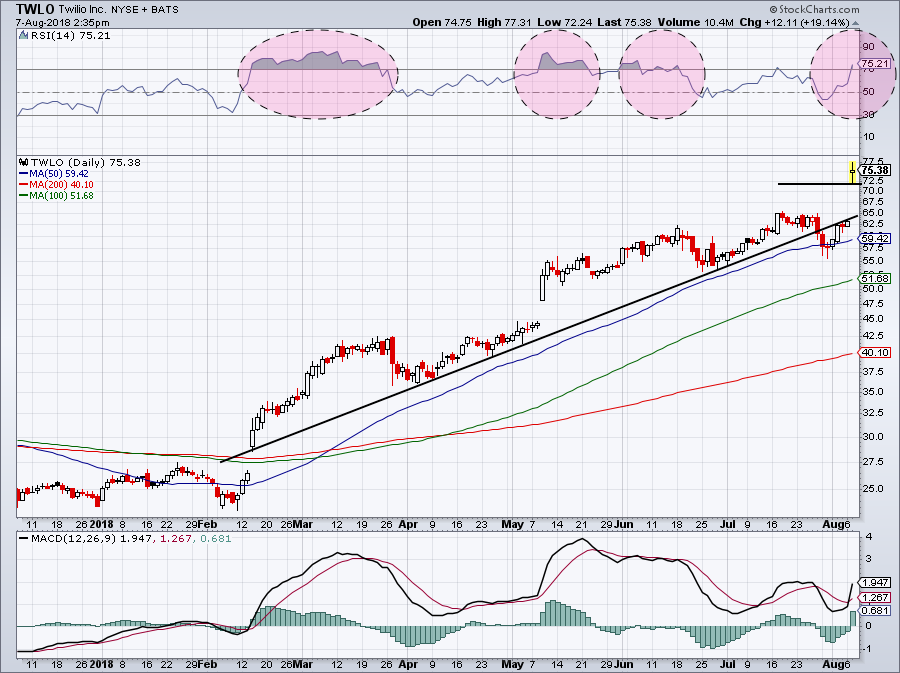
Task: Click the 25.0 price axis label
Action: [x=872, y=489]
